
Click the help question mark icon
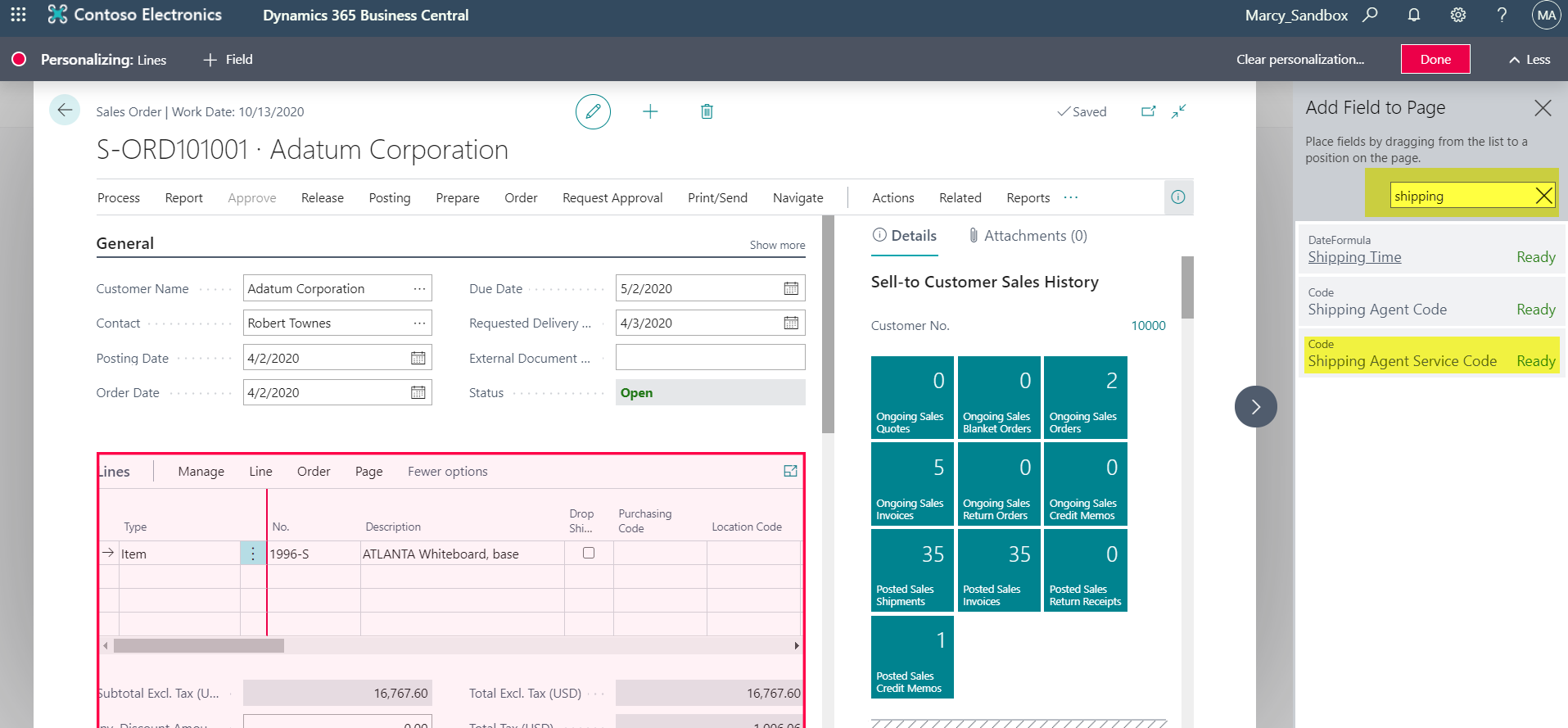[1502, 15]
